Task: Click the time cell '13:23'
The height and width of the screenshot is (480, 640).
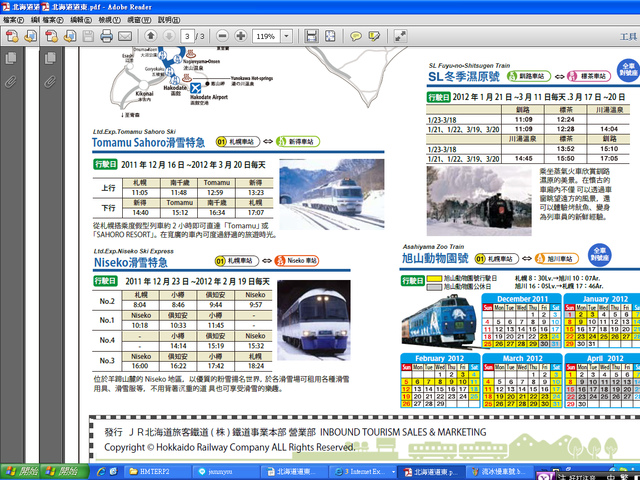Action: click(x=256, y=192)
